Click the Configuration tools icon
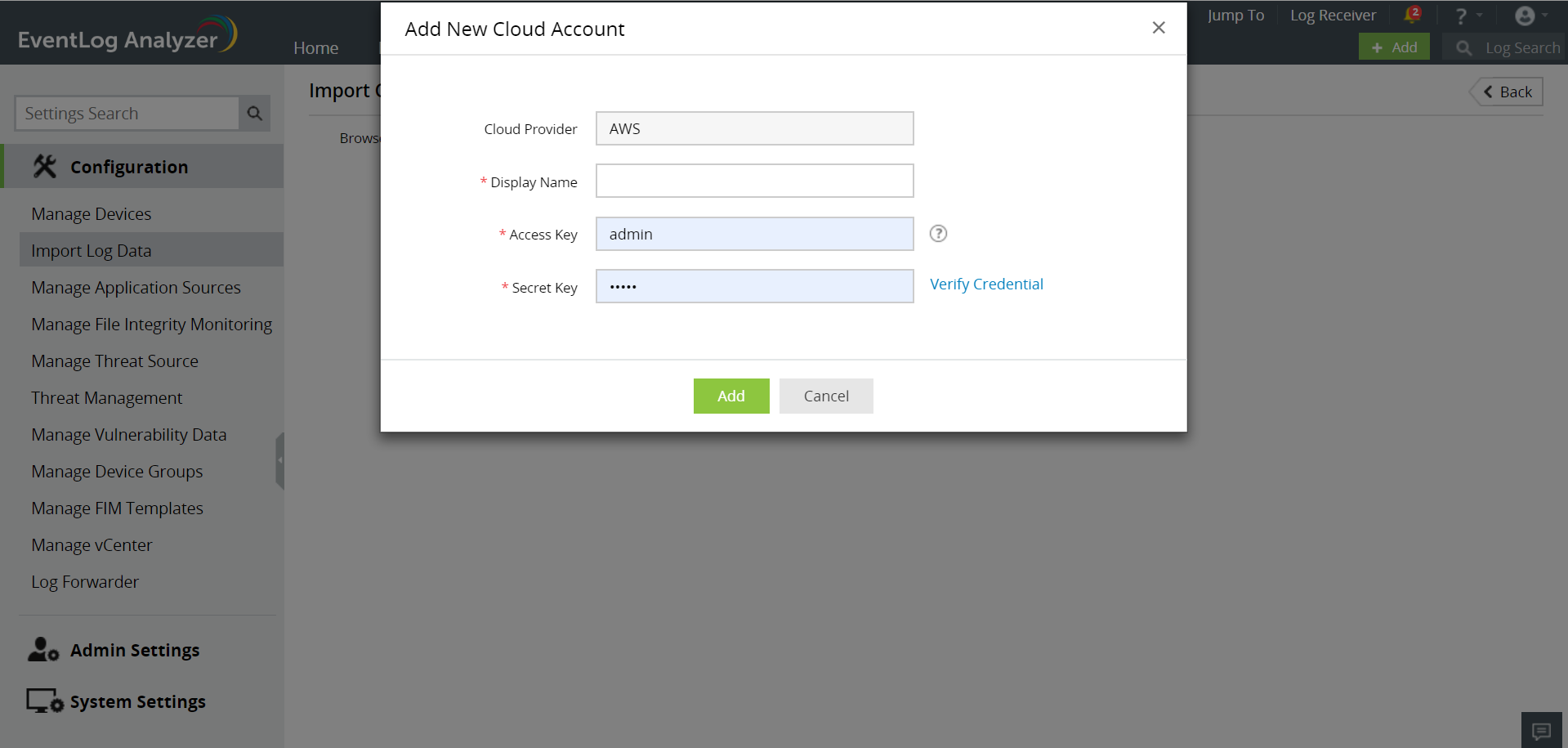Screen dimensions: 1568x748 (45, 167)
